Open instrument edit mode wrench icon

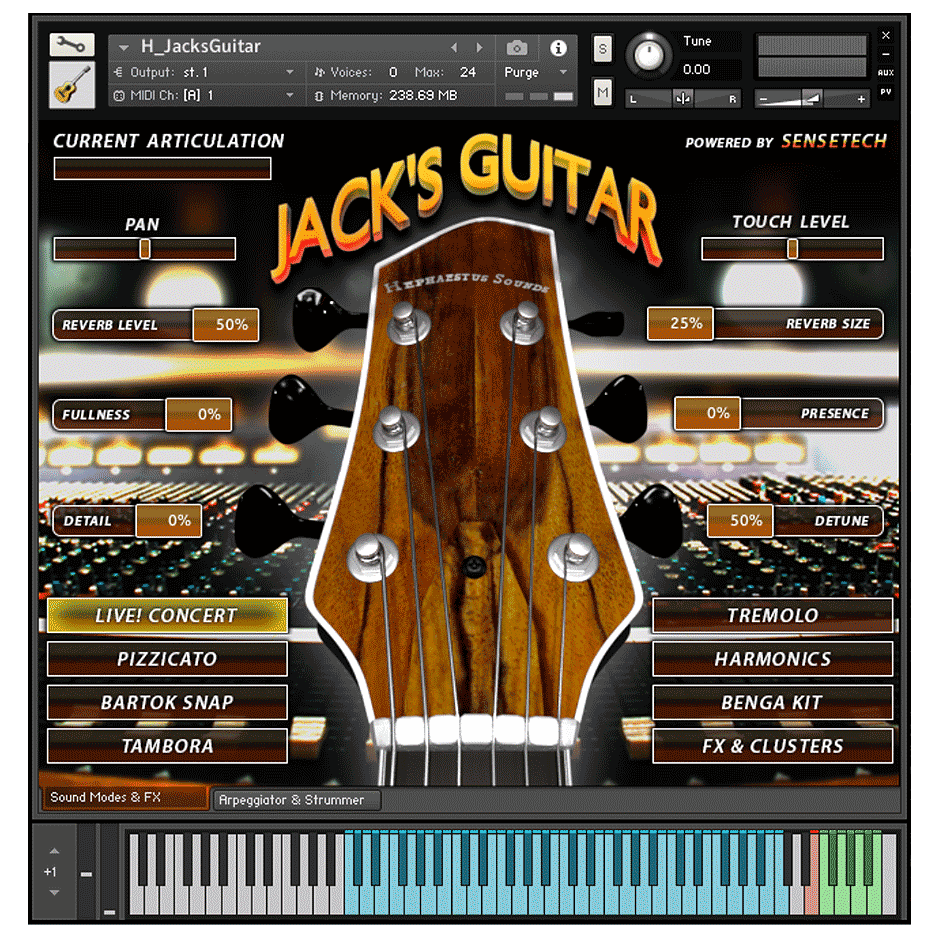[x=72, y=45]
